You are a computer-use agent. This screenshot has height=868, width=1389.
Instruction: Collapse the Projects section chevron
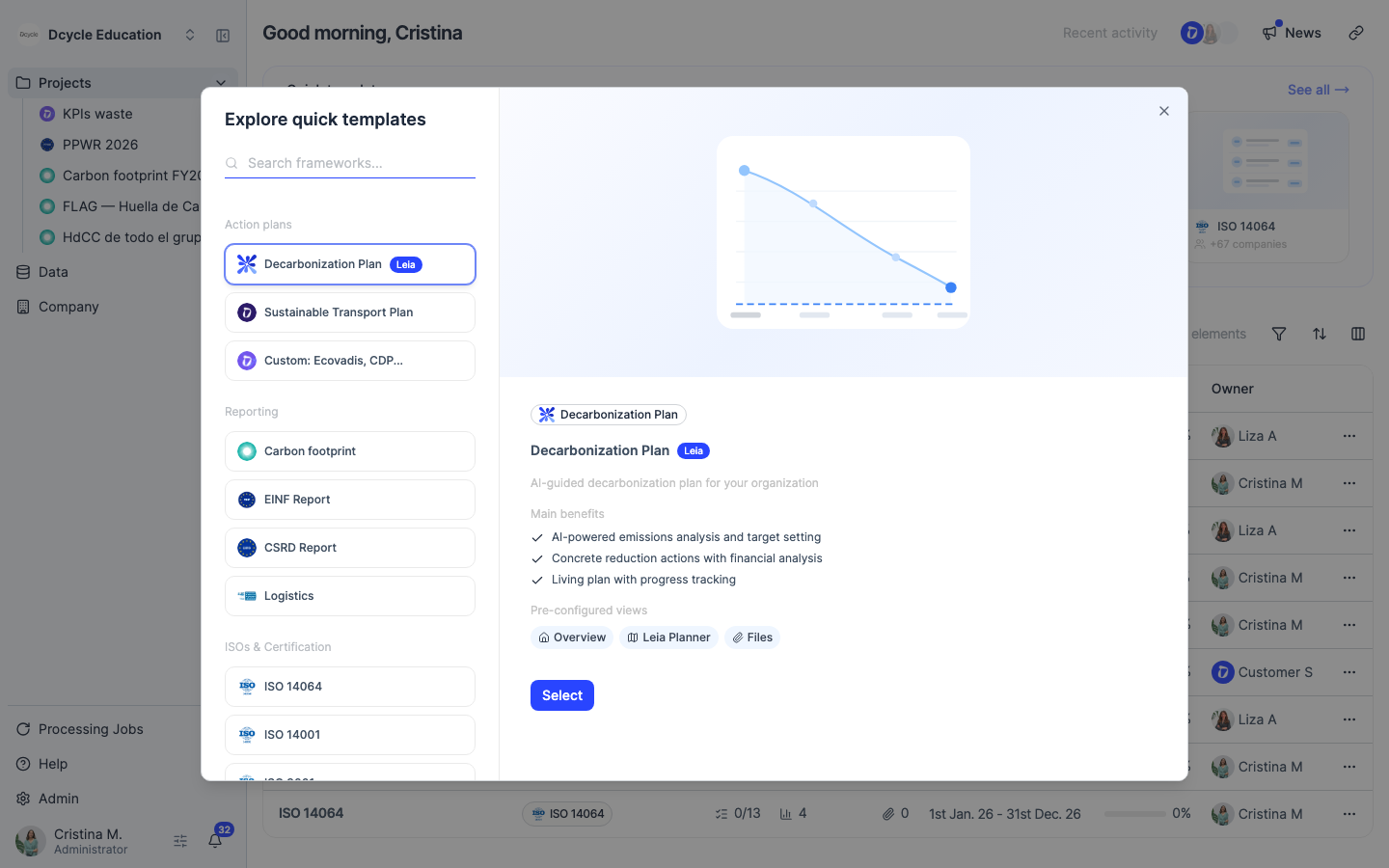(x=221, y=83)
